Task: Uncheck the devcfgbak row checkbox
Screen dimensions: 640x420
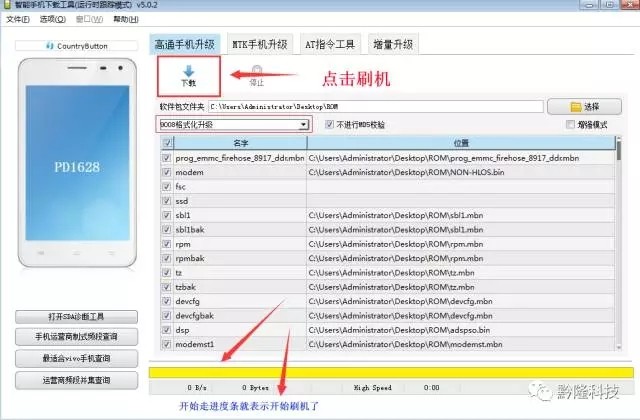Action: click(167, 316)
